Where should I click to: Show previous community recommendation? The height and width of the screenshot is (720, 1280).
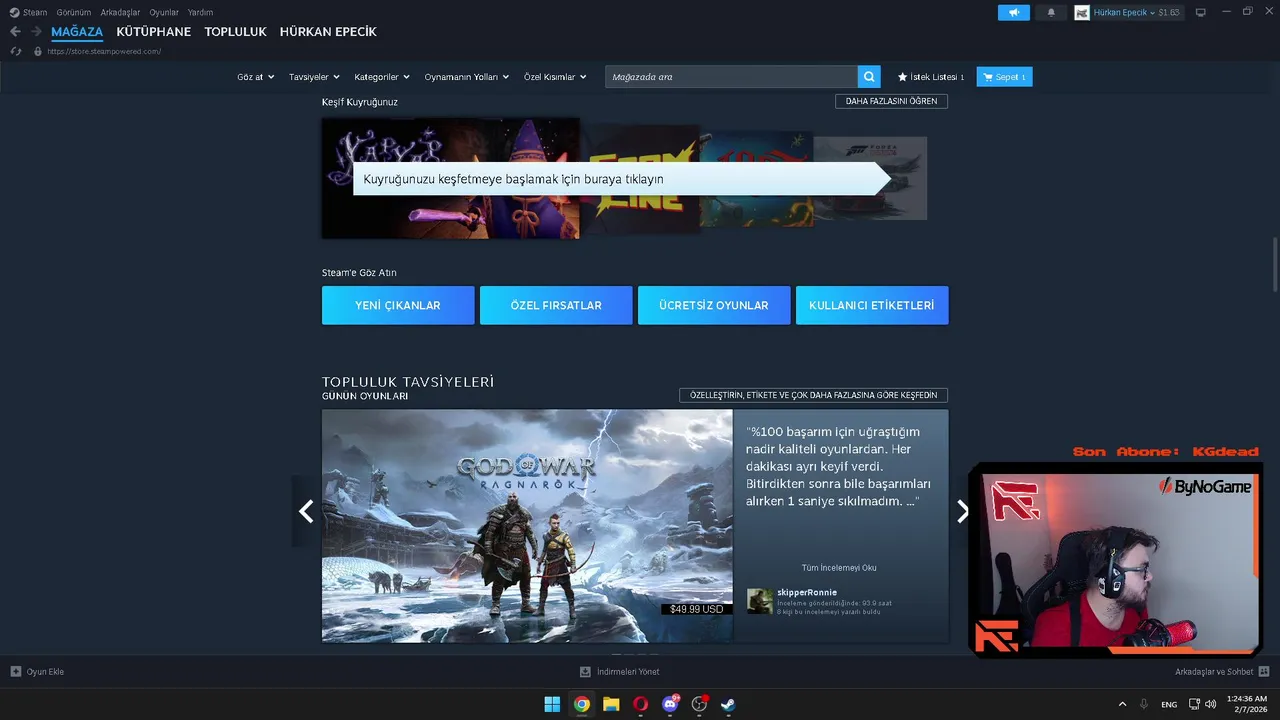pos(306,511)
